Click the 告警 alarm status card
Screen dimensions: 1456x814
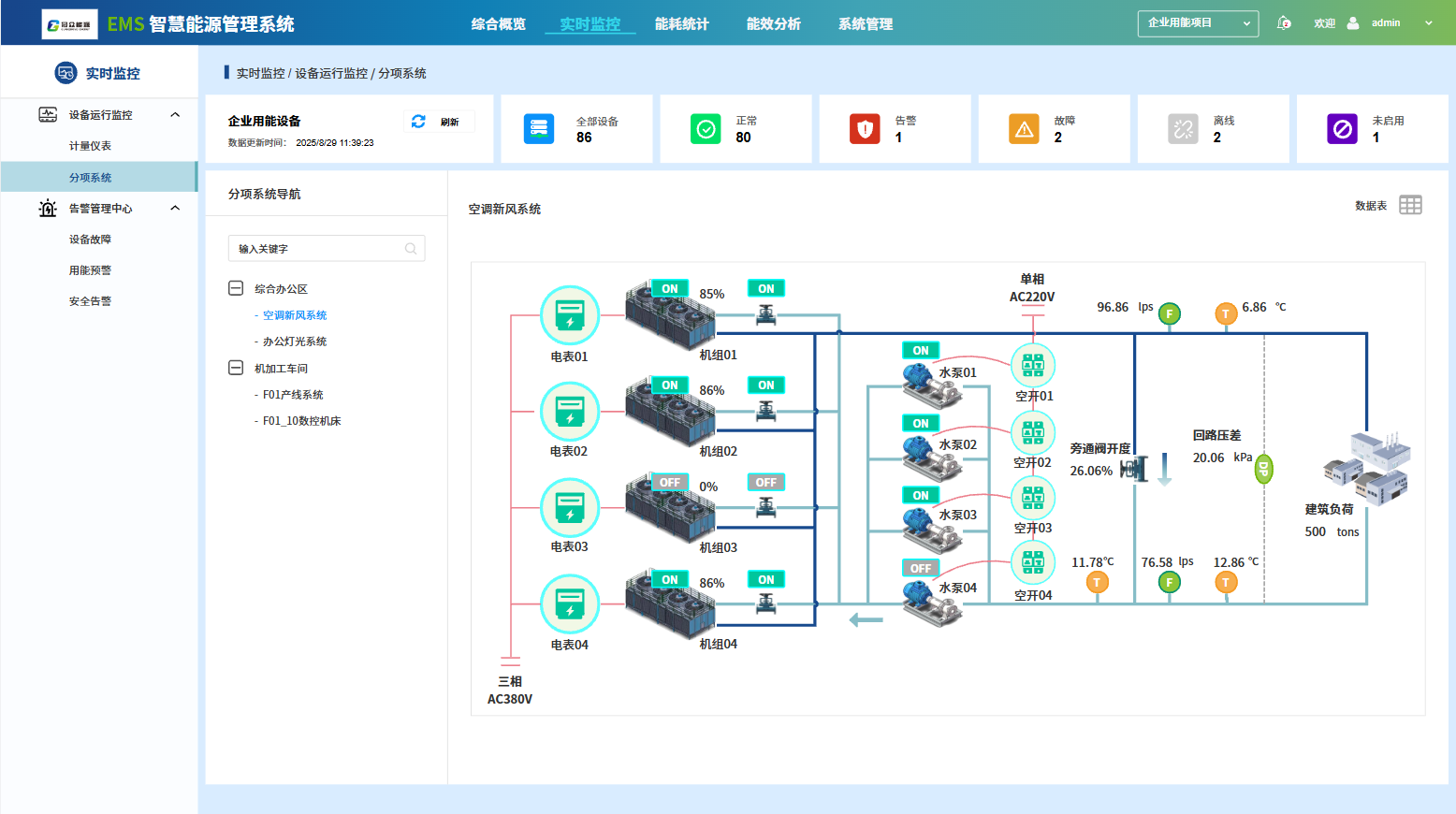[895, 129]
